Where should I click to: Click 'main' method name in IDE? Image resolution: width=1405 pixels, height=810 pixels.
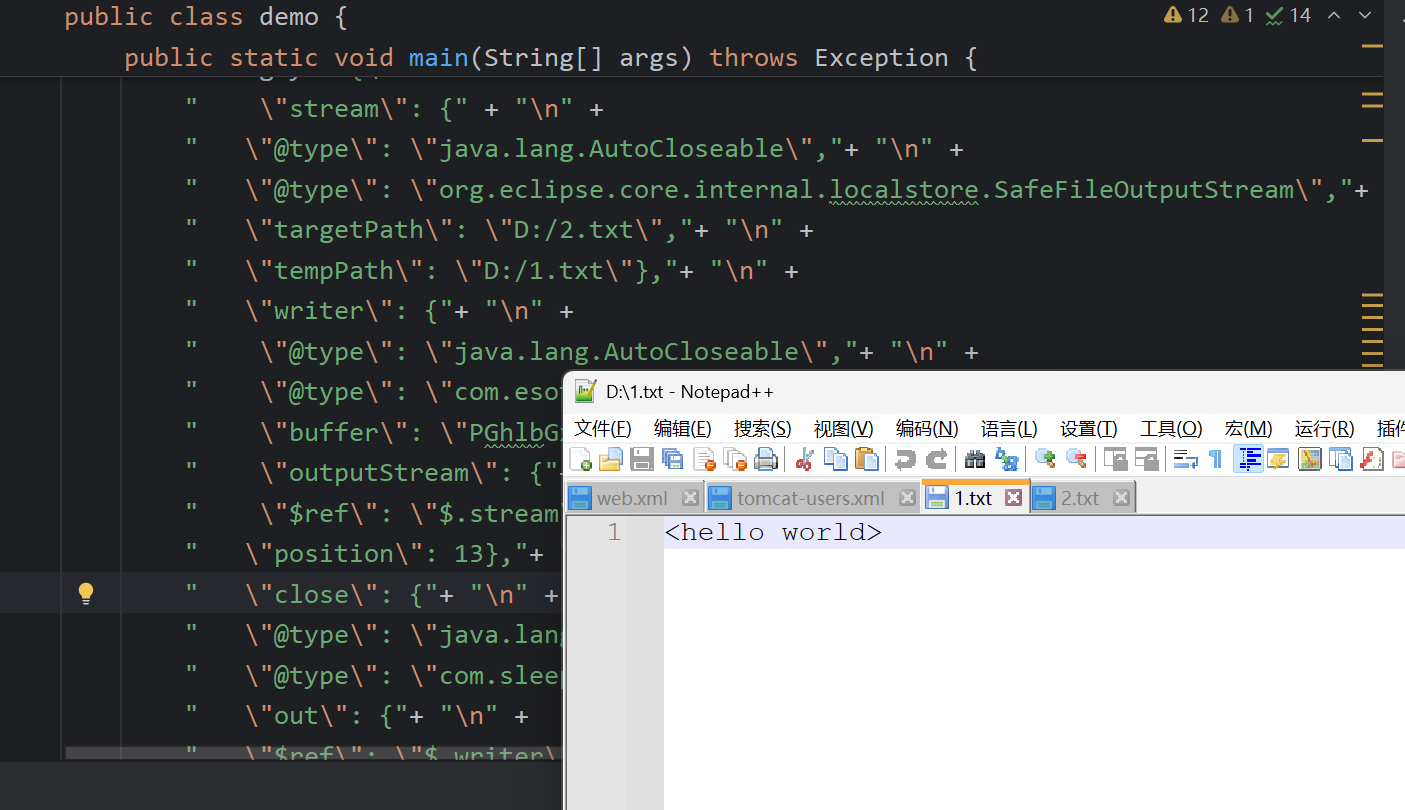(439, 58)
